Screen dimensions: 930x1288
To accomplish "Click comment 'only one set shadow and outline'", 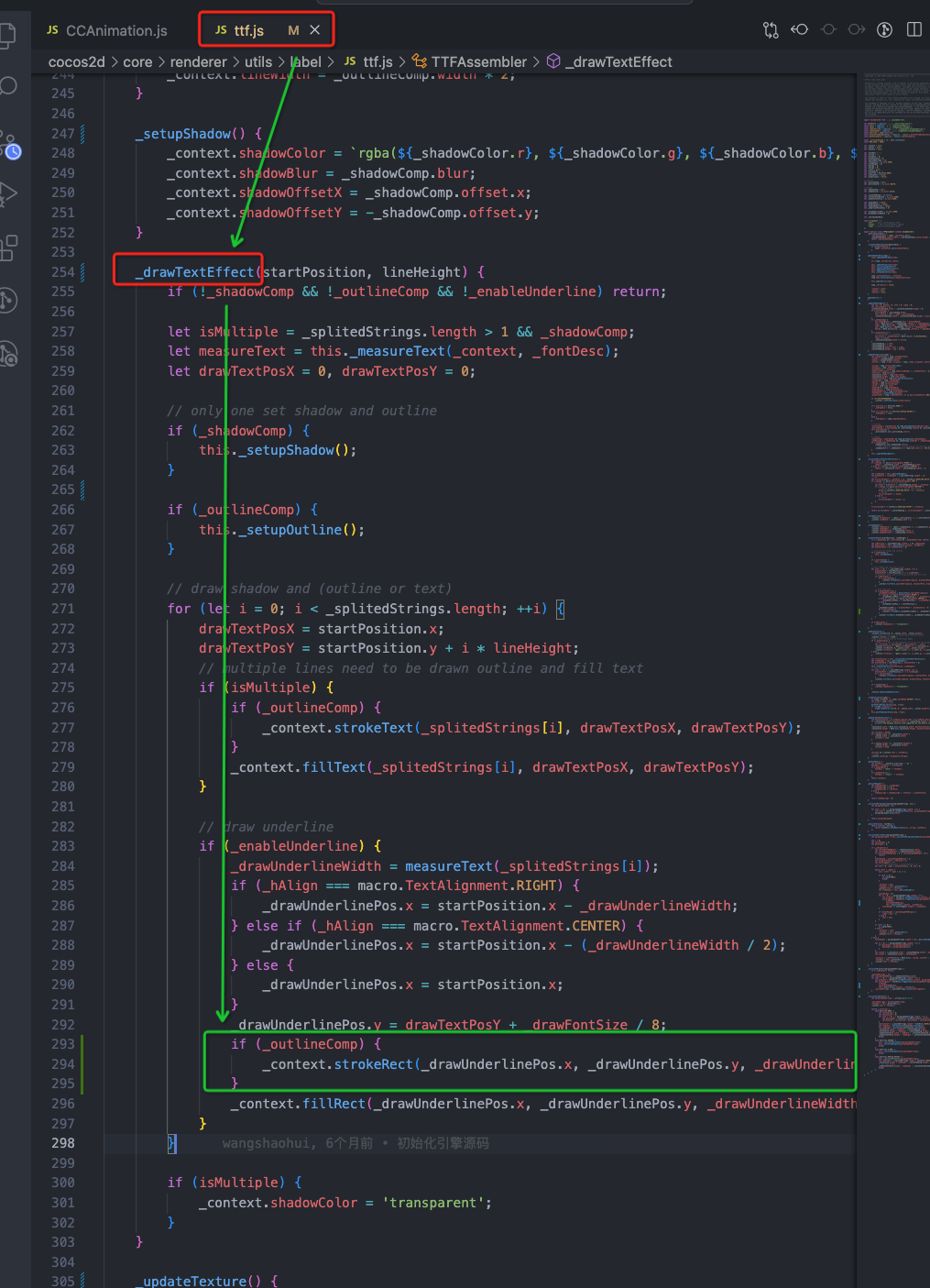I will (x=302, y=411).
